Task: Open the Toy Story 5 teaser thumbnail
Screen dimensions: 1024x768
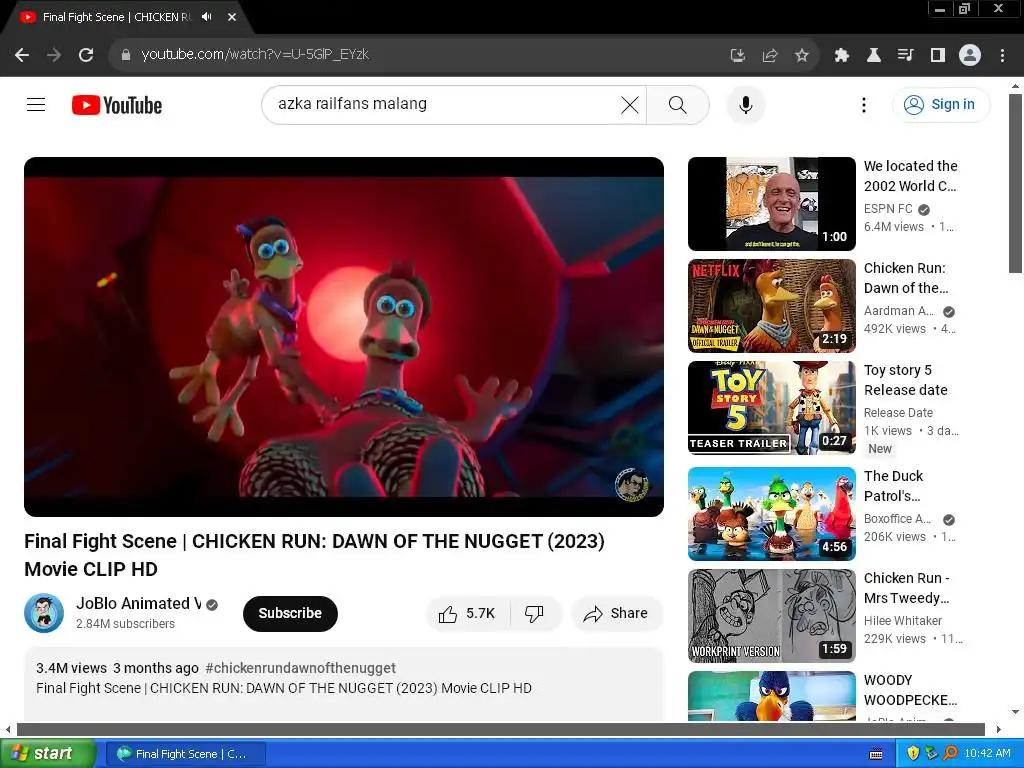Action: coord(772,408)
